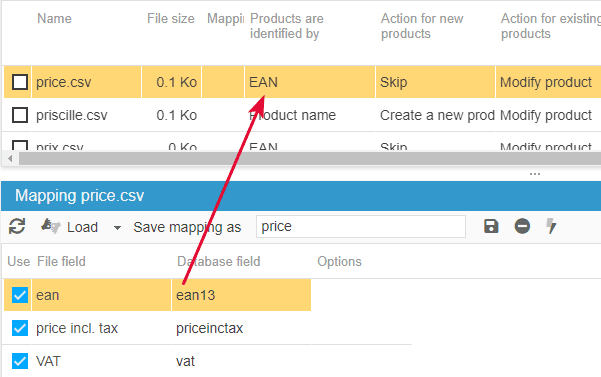Uncheck the price incl. tax Use checkbox

20,328
